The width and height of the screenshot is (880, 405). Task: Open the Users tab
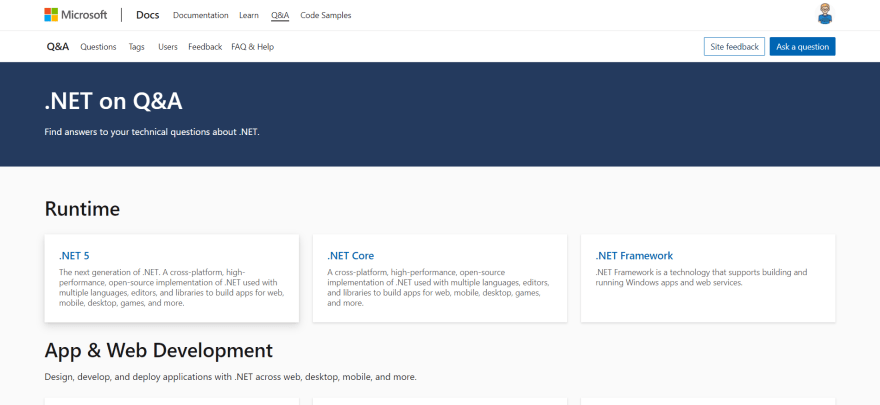point(168,47)
